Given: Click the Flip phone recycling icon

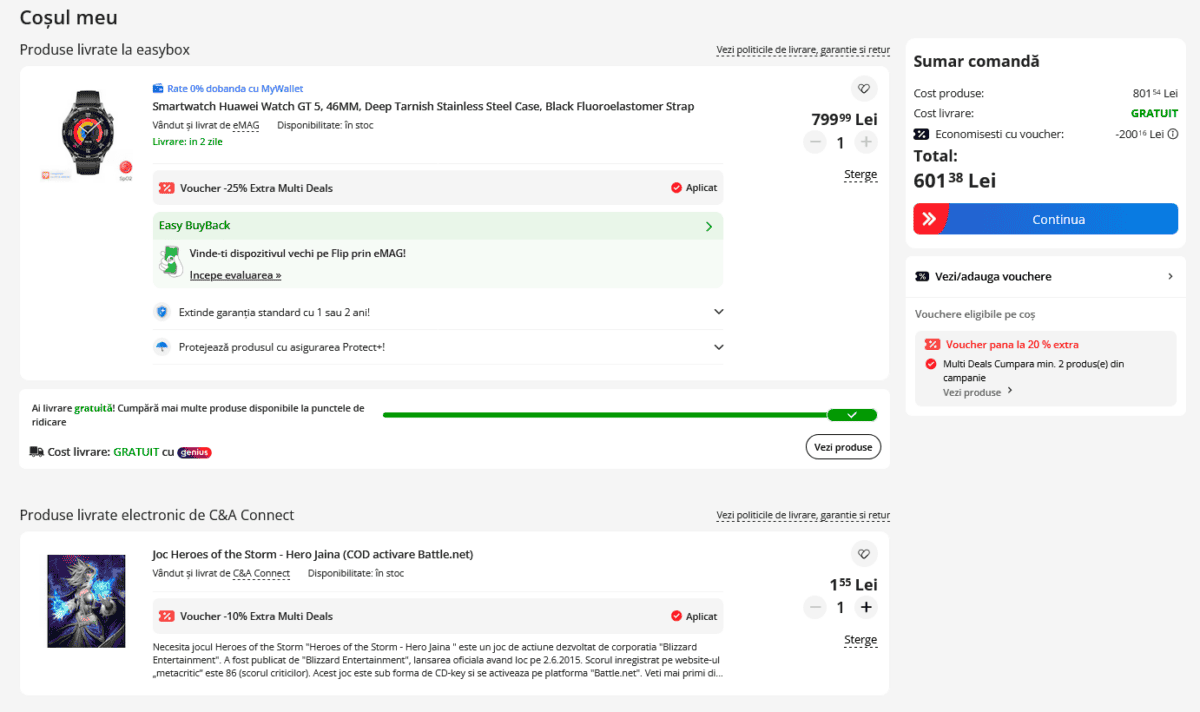Looking at the screenshot, I should click(171, 261).
